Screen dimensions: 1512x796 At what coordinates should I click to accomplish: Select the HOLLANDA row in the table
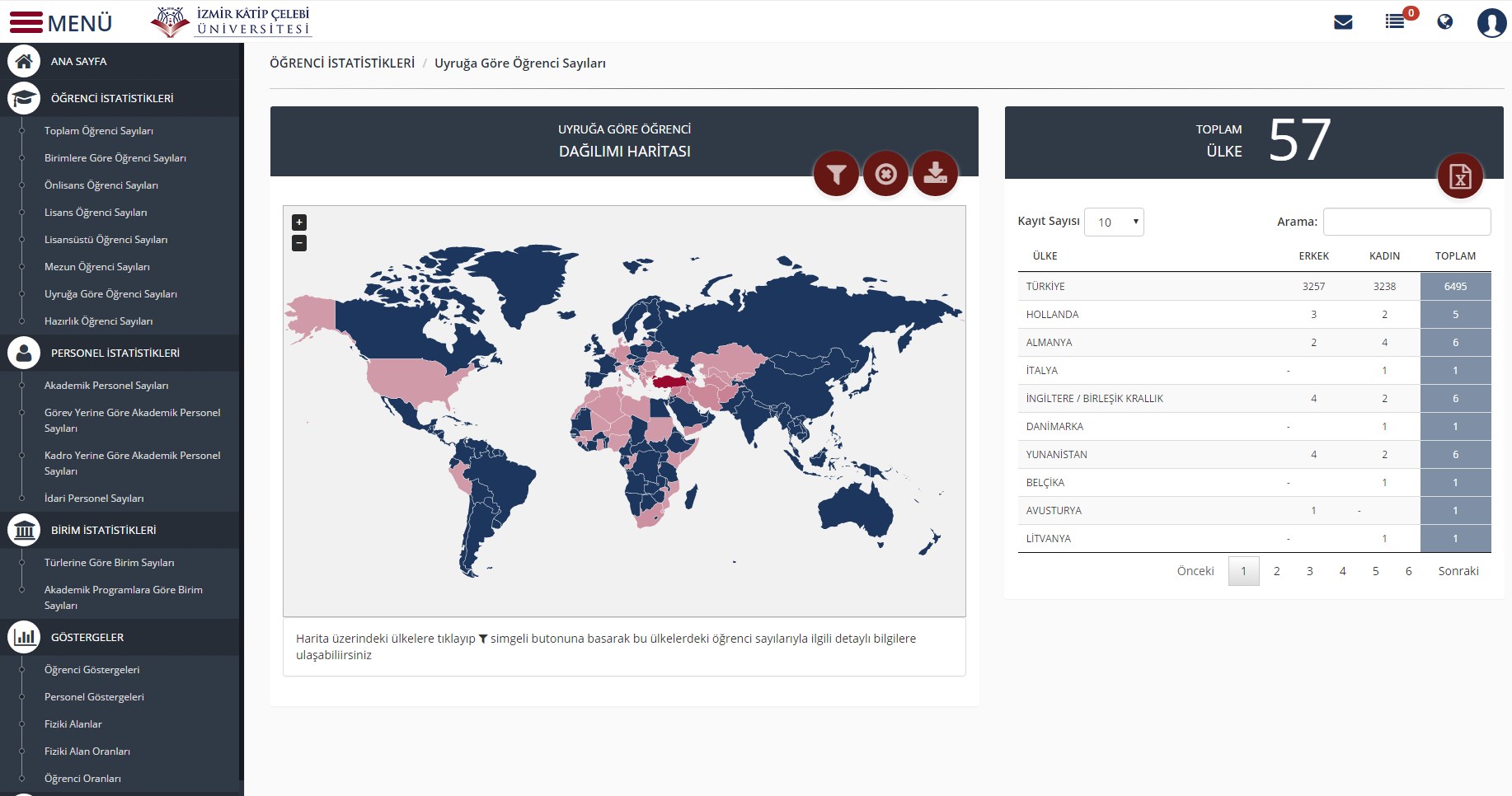pos(1254,314)
